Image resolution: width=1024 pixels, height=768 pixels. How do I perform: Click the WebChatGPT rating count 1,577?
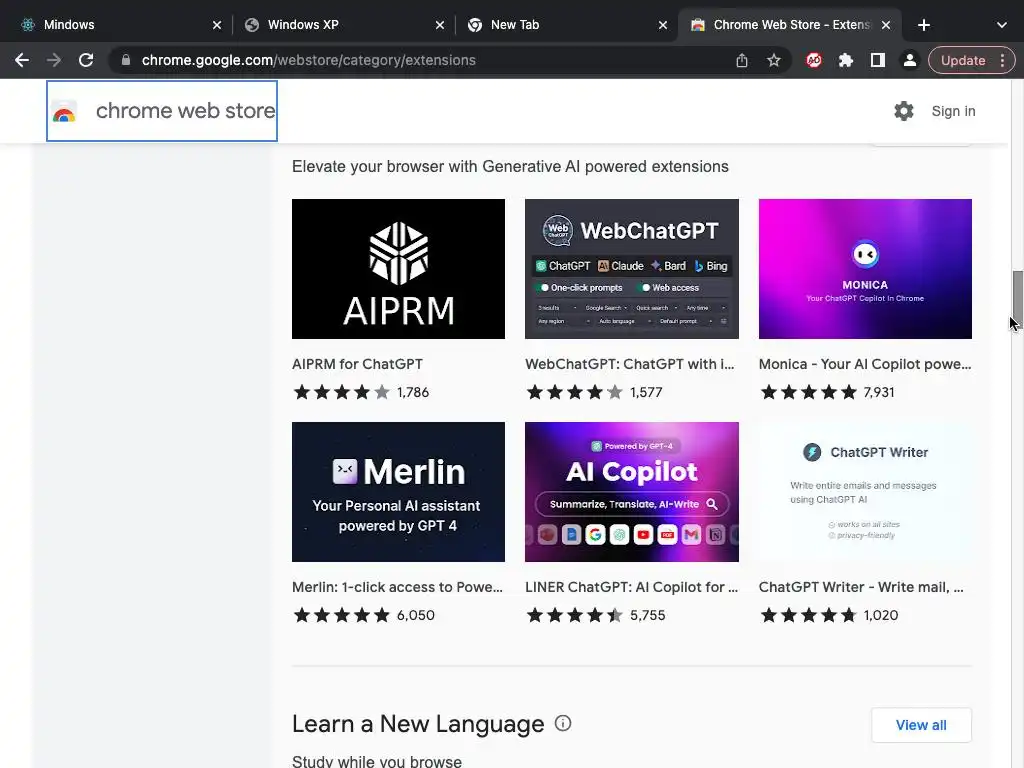click(646, 392)
